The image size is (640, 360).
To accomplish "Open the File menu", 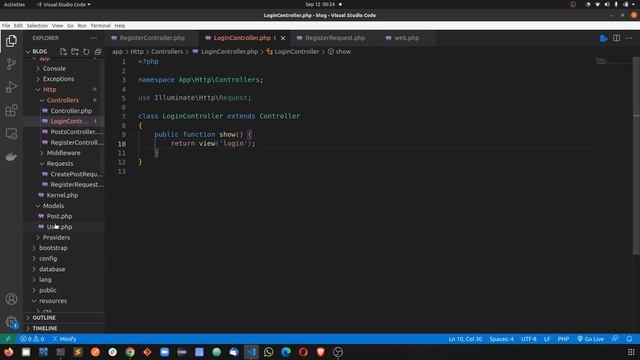I will 6,25.
